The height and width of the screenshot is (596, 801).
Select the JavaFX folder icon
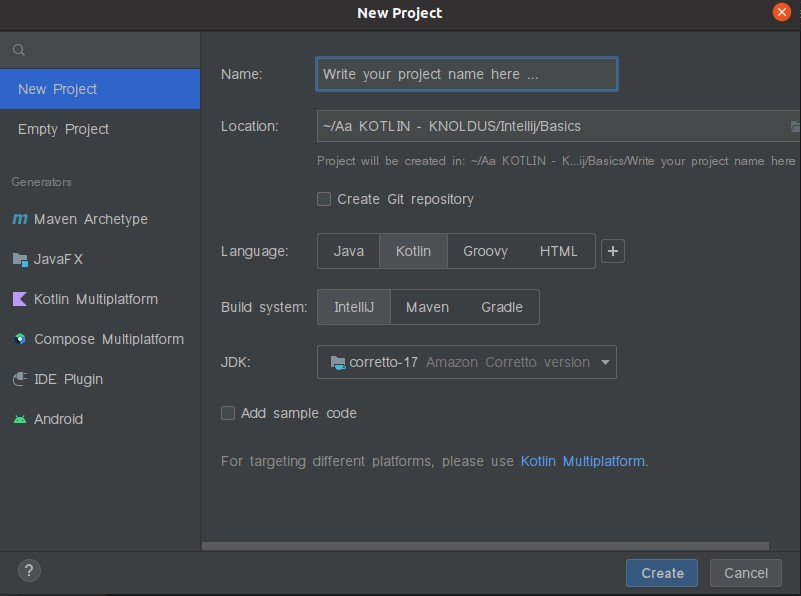(x=20, y=259)
